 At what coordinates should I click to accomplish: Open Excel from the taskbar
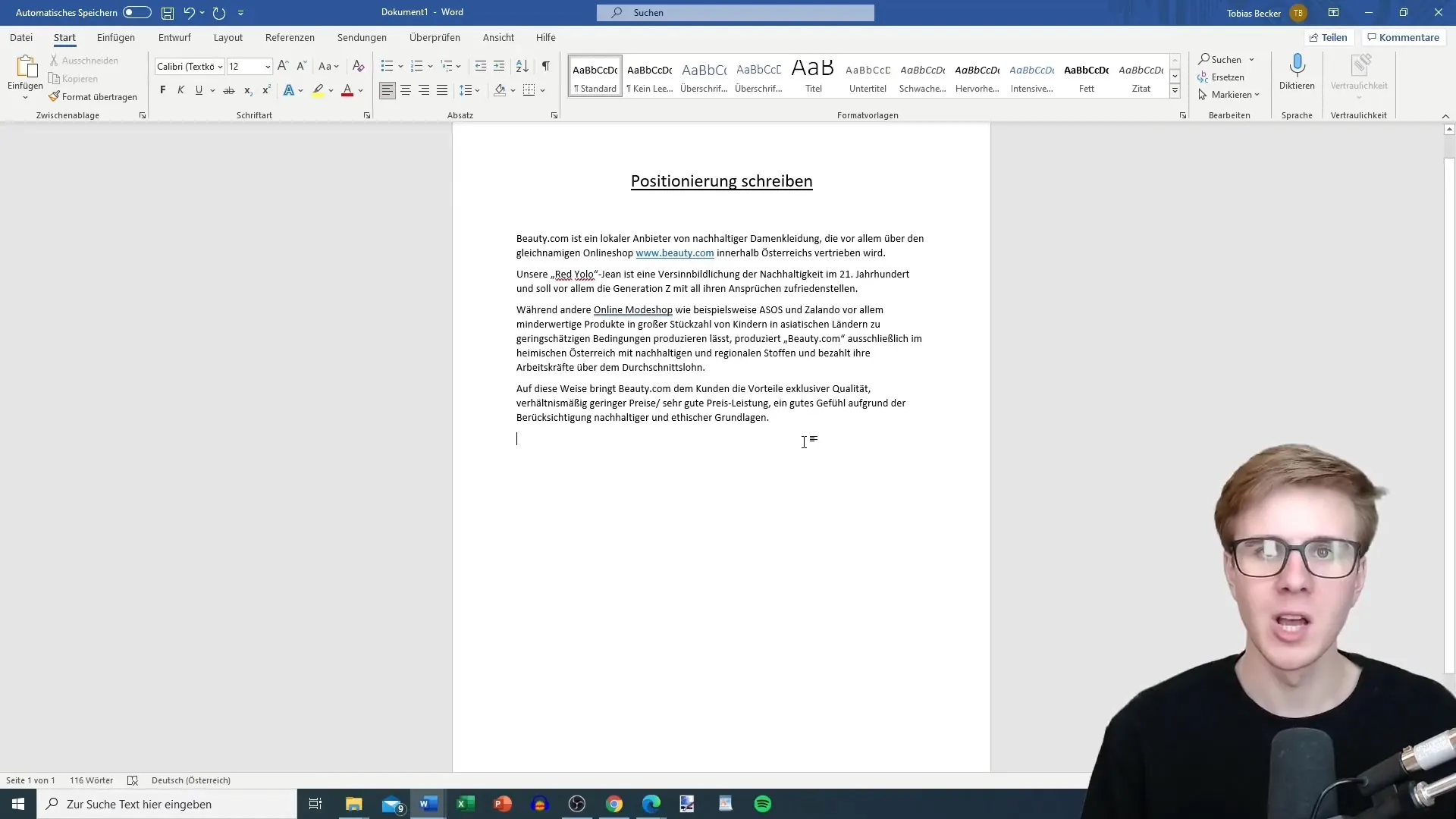coord(466,804)
